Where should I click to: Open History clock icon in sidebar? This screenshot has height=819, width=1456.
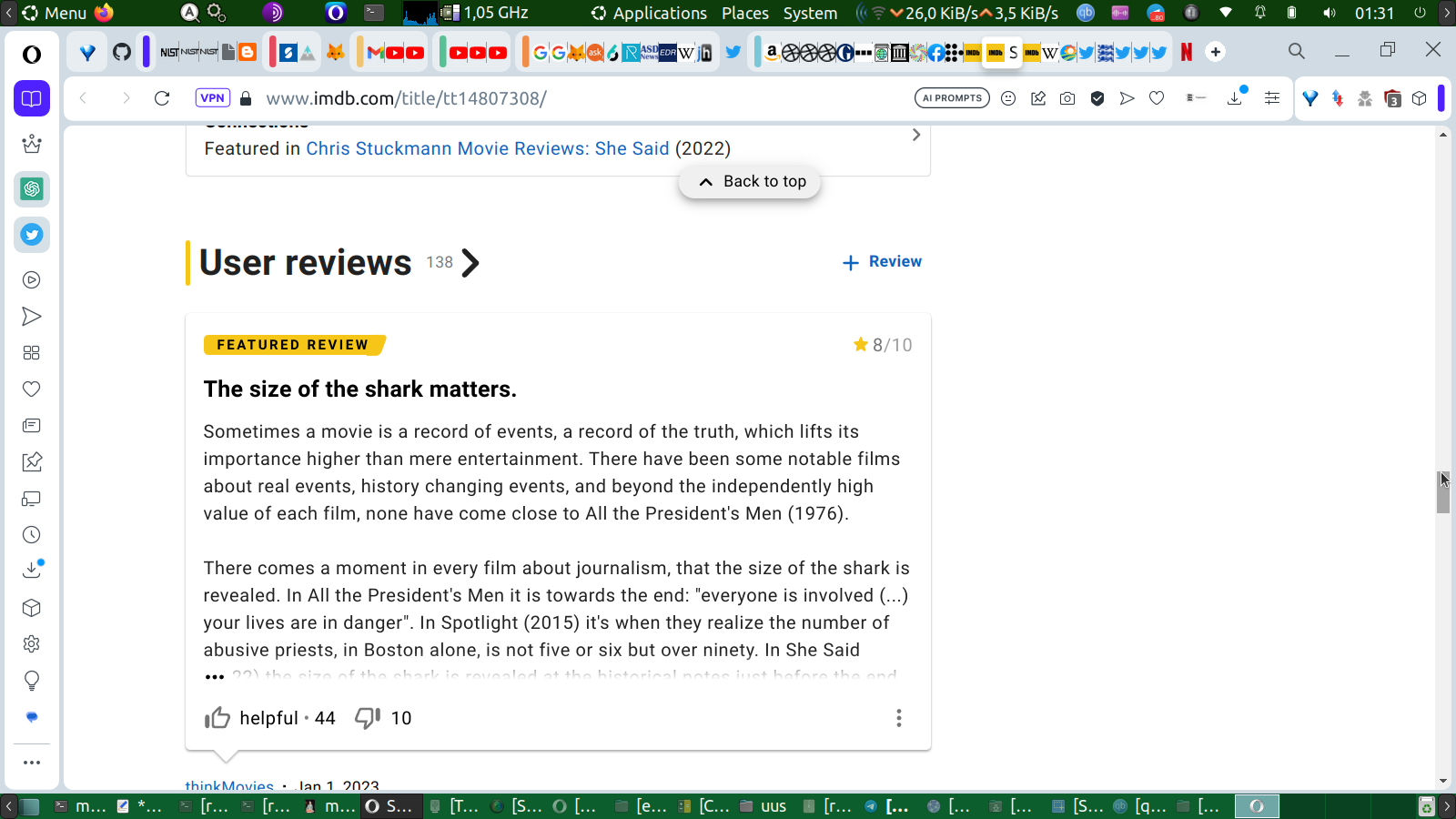pyautogui.click(x=32, y=535)
